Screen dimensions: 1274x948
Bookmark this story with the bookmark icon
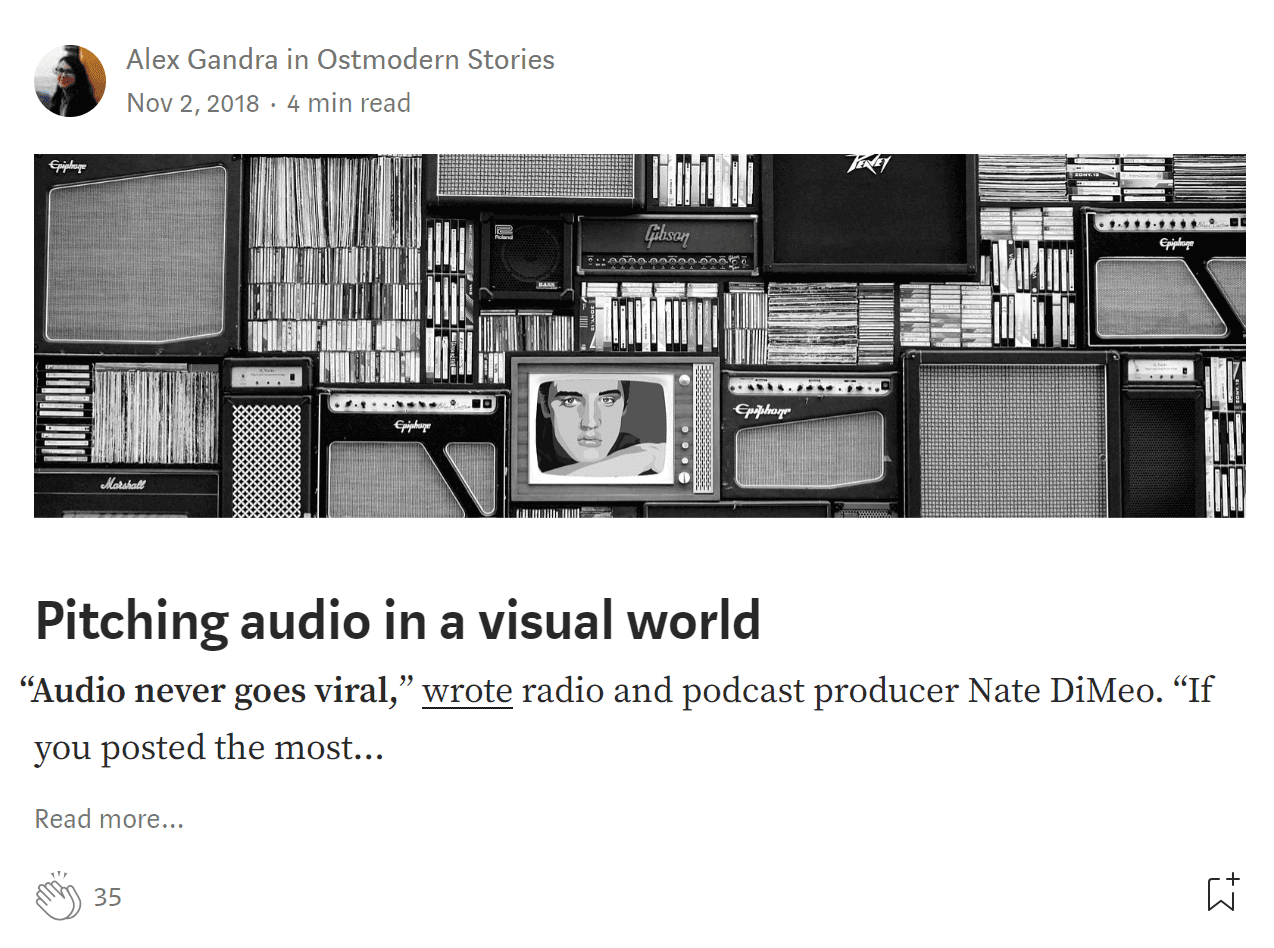coord(1222,893)
